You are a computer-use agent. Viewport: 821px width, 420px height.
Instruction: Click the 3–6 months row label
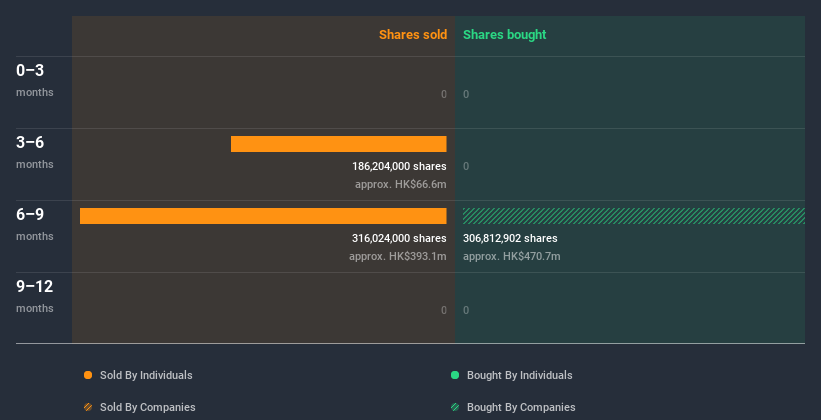pyautogui.click(x=35, y=152)
